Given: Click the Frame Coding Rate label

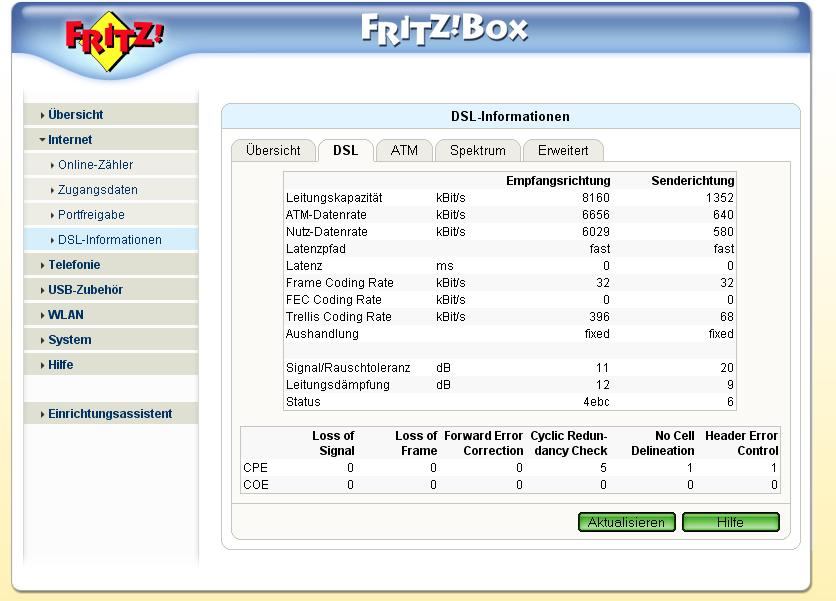Looking at the screenshot, I should coord(340,283).
